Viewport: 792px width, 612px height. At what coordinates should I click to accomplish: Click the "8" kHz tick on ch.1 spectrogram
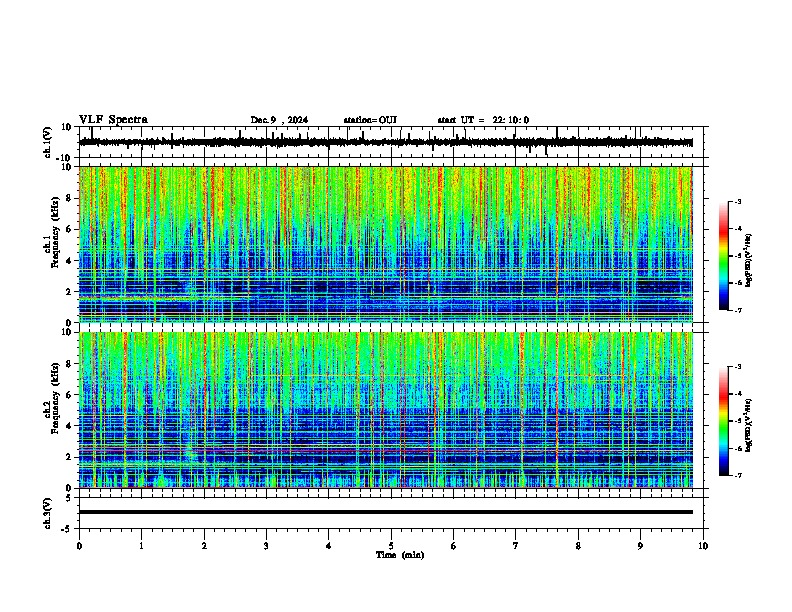69,198
